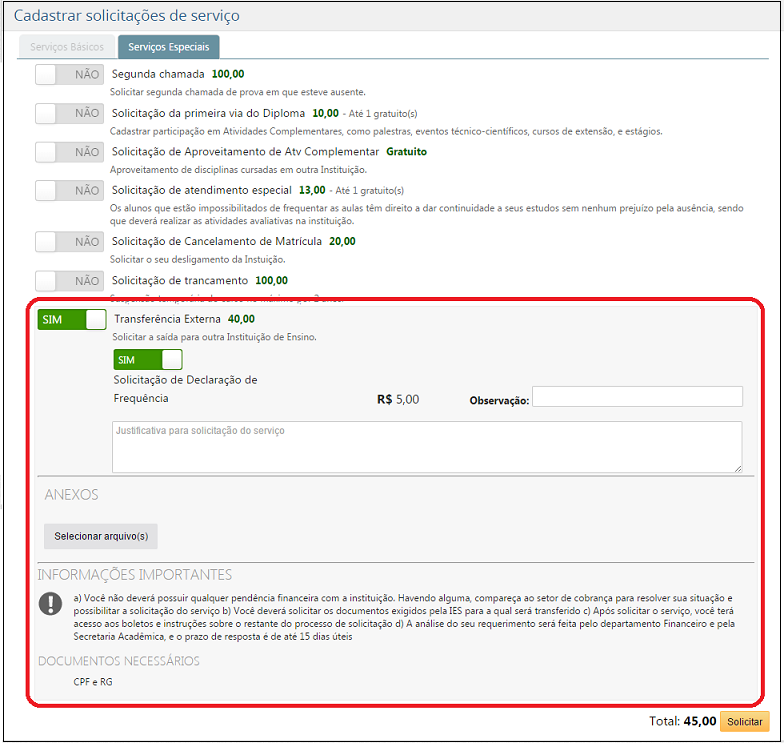Enable the Segunda chamada toggle
This screenshot has height=743, width=784.
tap(69, 75)
